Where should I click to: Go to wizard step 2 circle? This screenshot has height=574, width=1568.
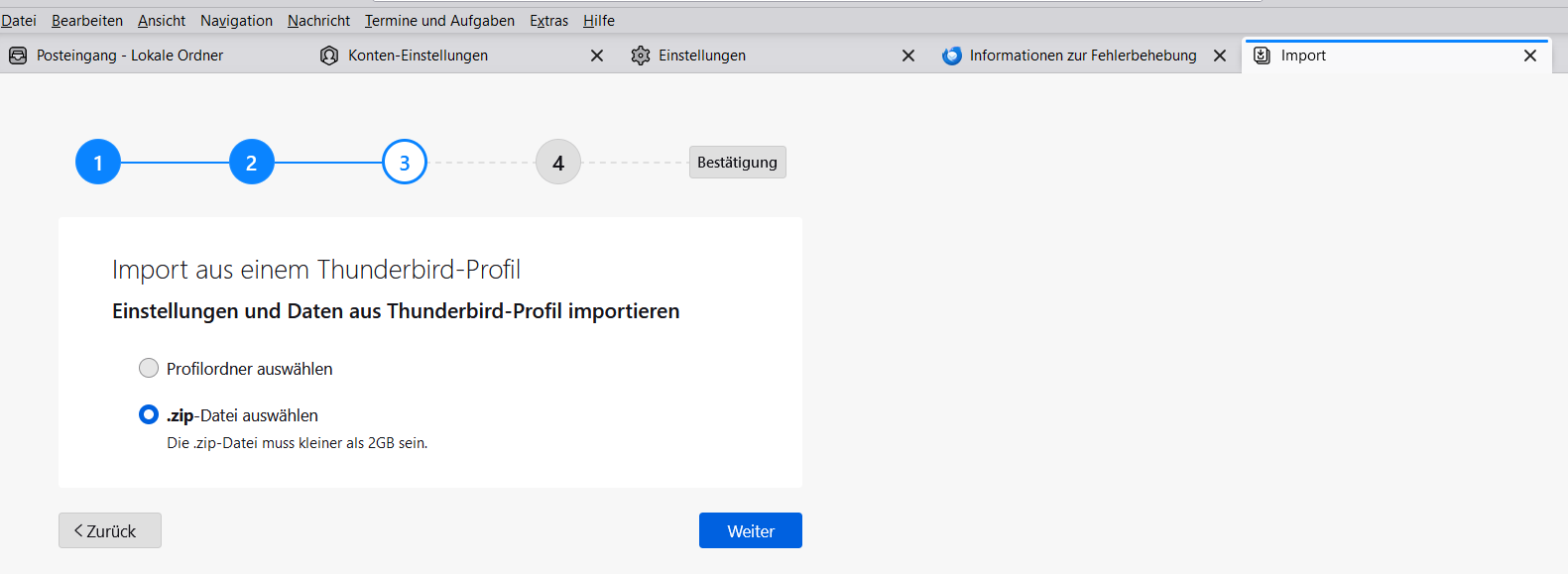point(252,162)
